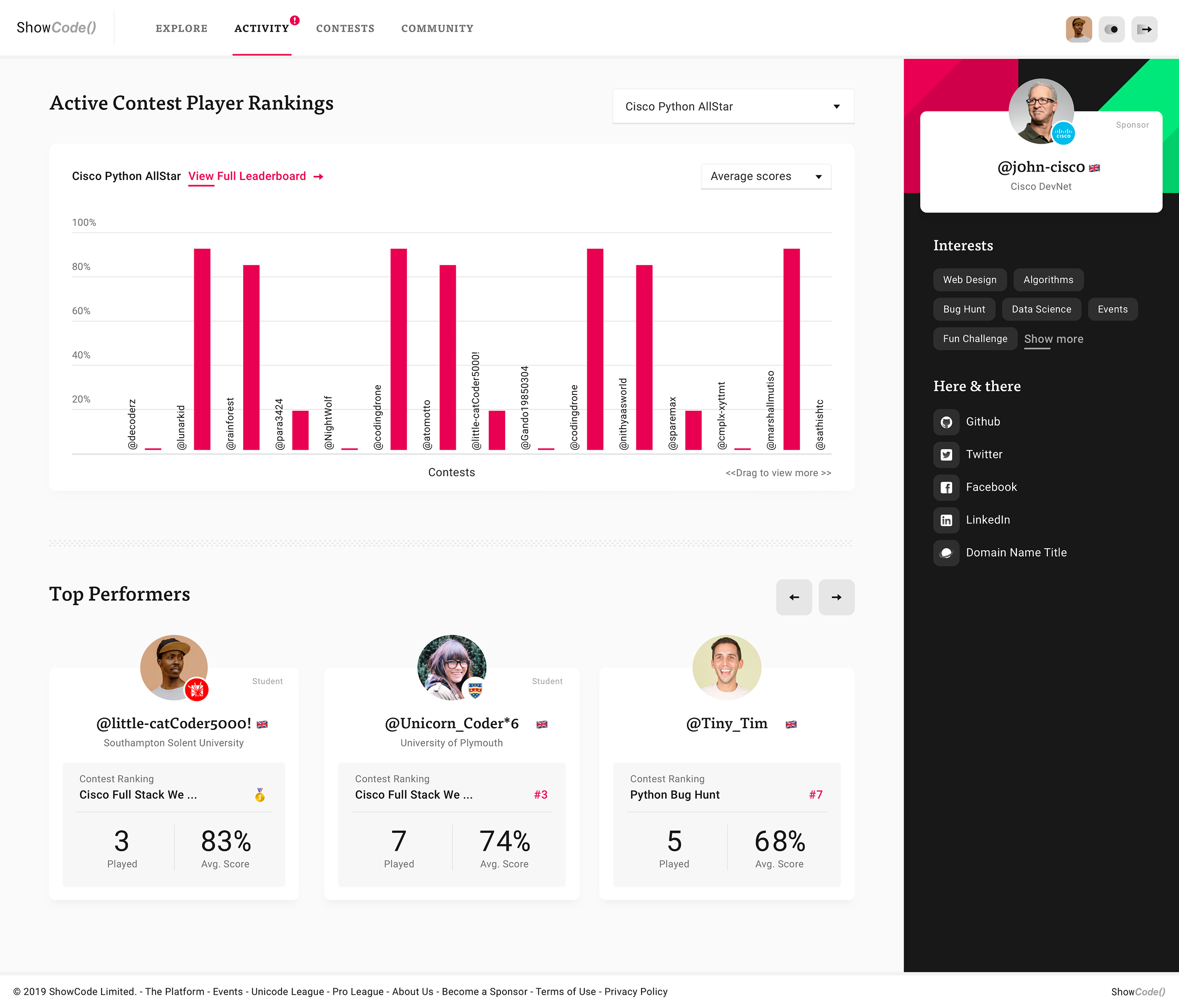Click the #3 ranking for Unicorn_Coder
This screenshot has height=1008, width=1179.
coord(541,795)
